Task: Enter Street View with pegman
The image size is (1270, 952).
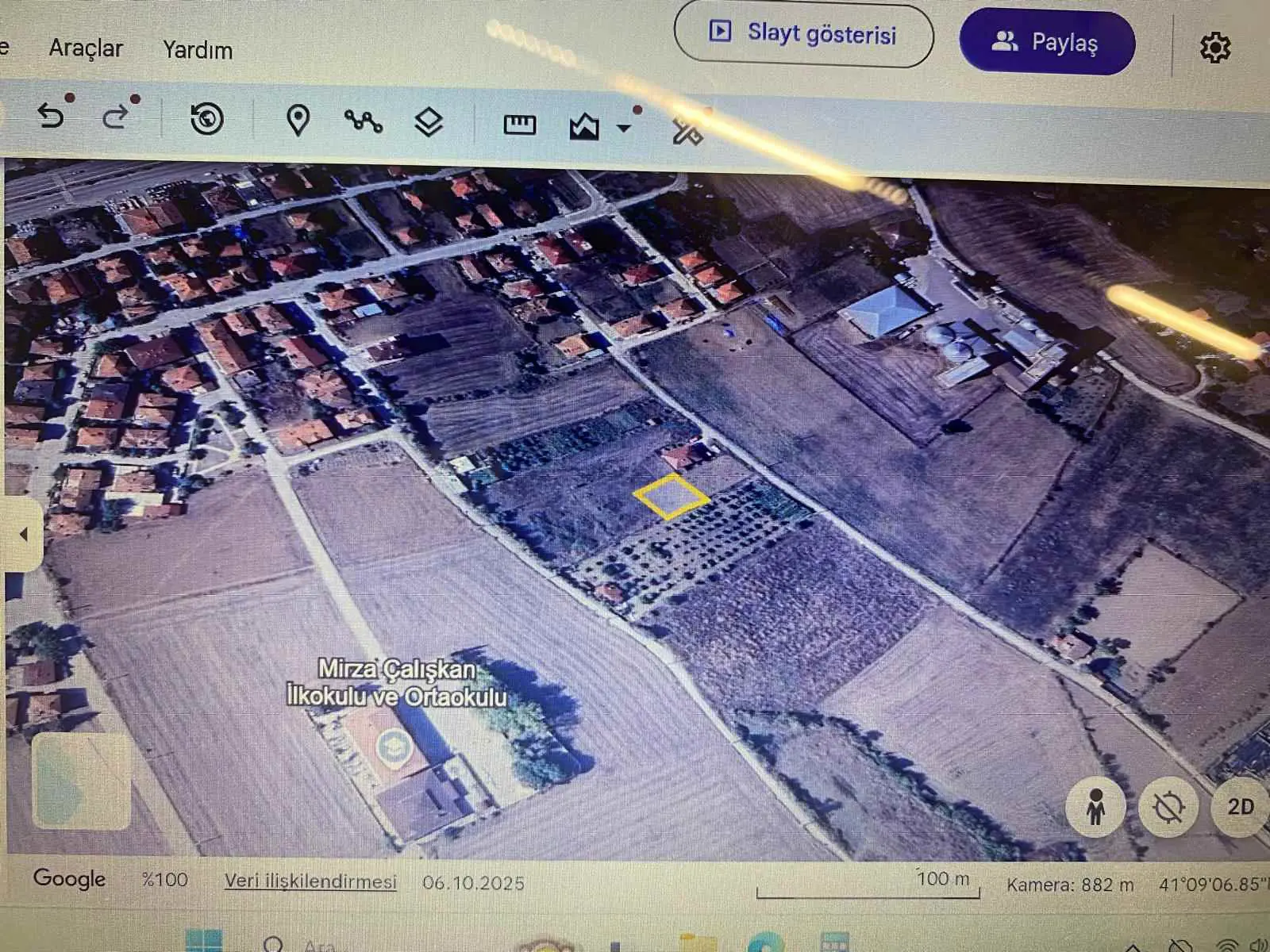Action: [x=1096, y=807]
